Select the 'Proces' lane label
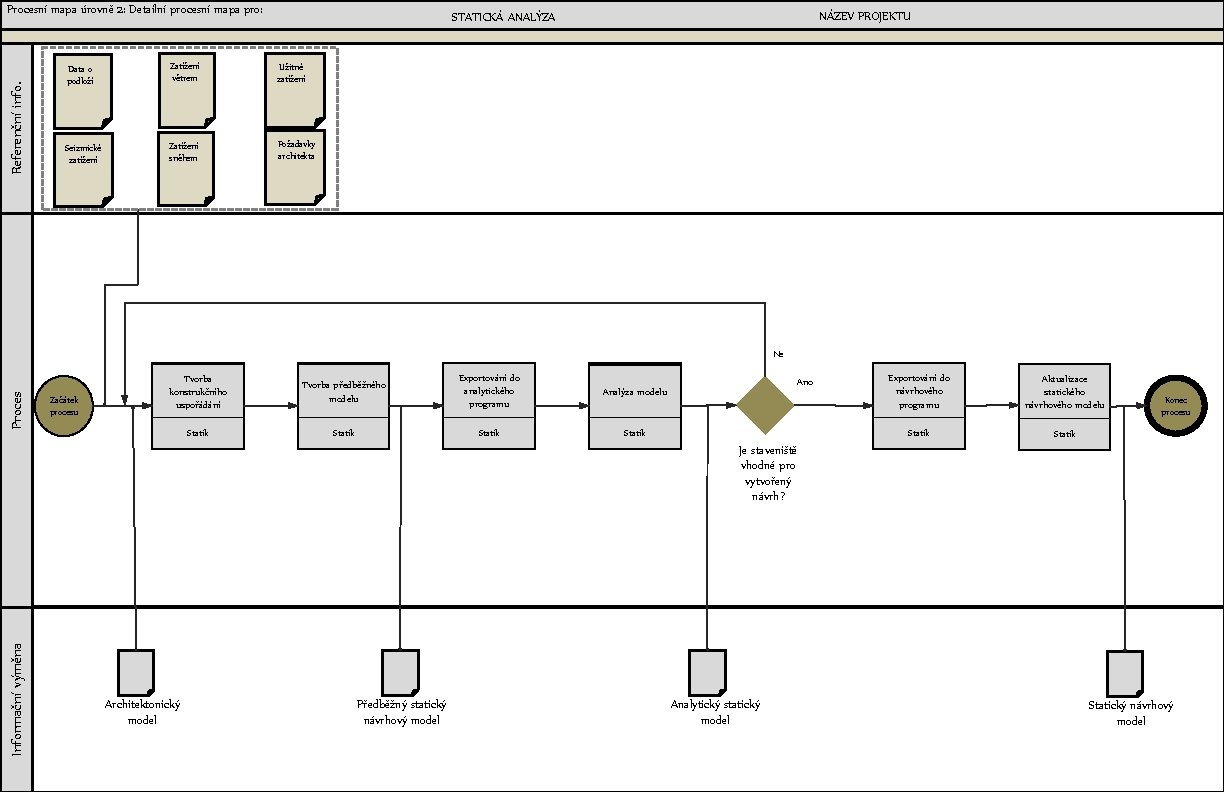This screenshot has height=792, width=1224. 16,410
